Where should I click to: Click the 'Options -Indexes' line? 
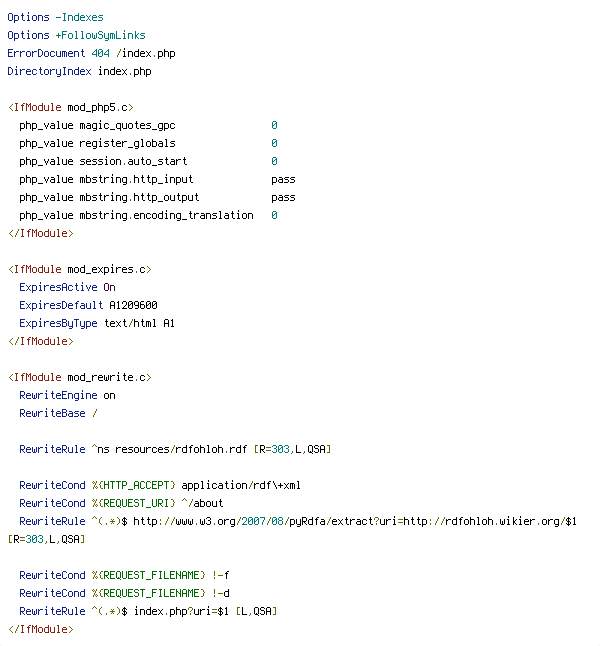pyautogui.click(x=55, y=17)
